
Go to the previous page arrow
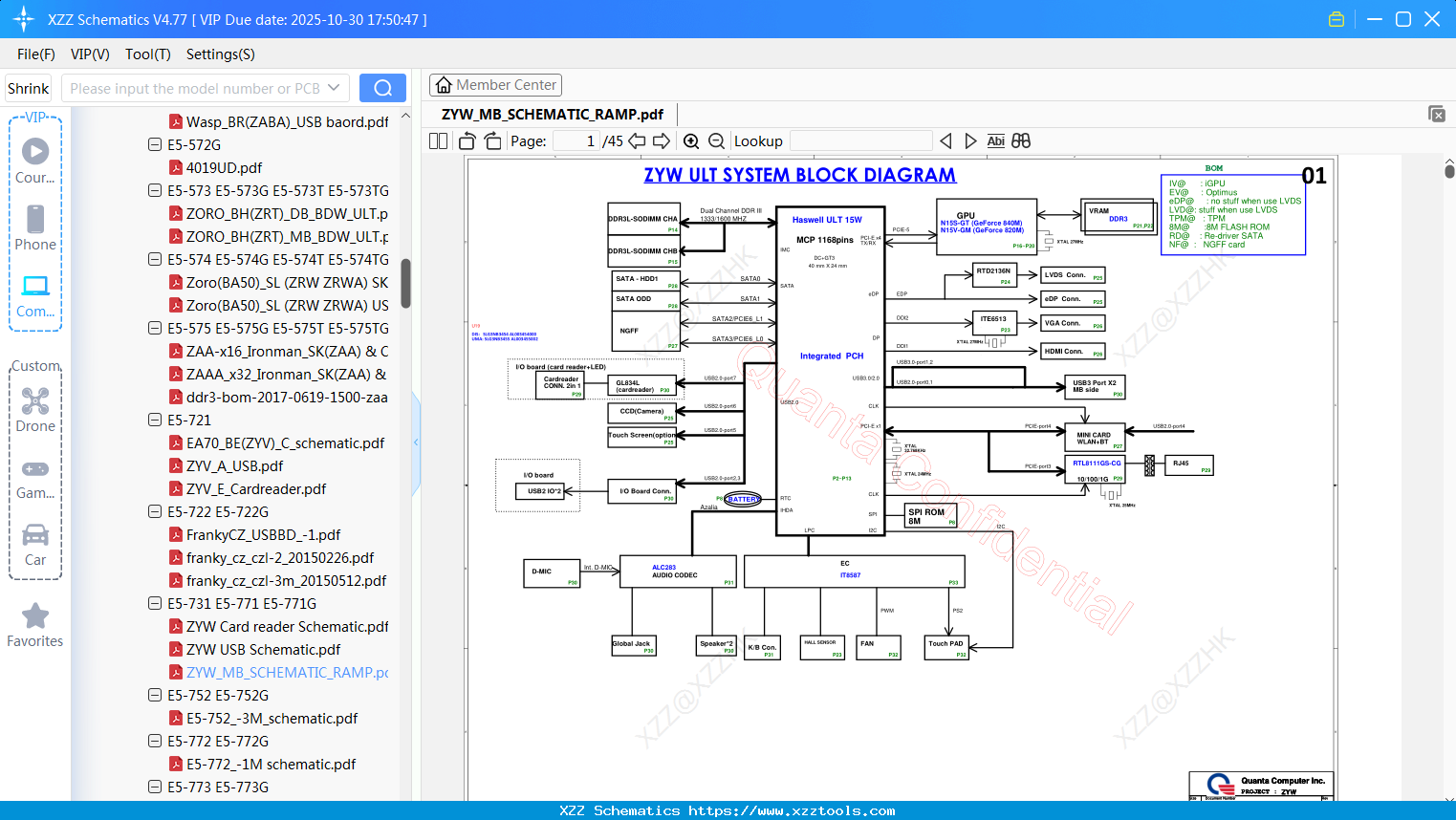(637, 141)
